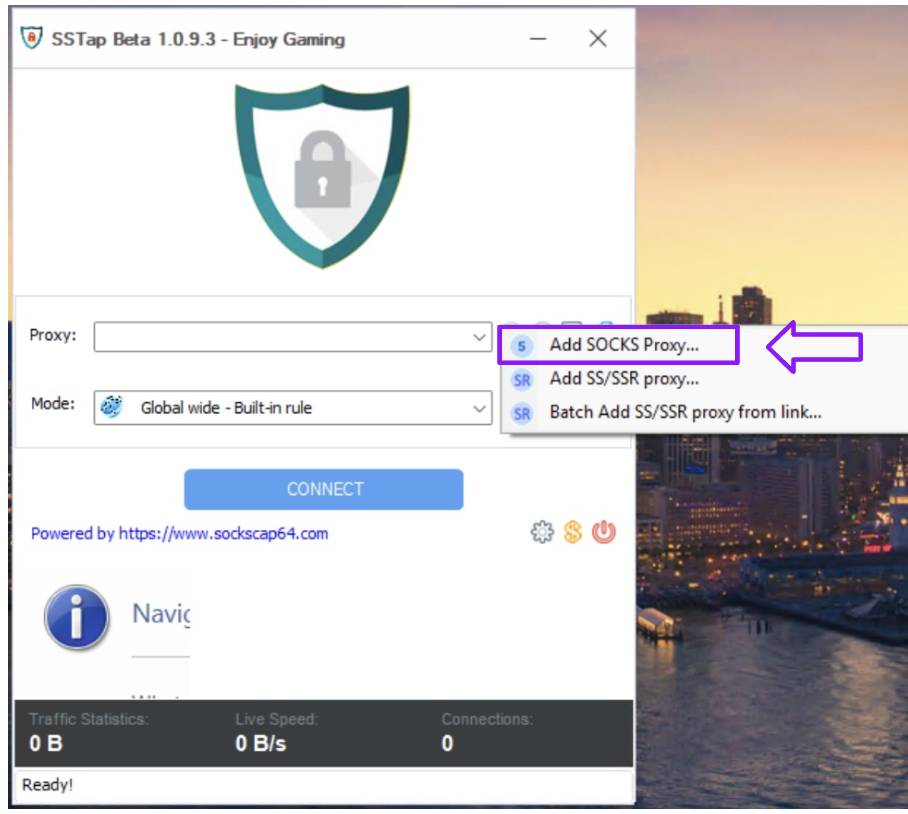
Task: Choose Add SS/SSR proxy... menu entry
Action: 624,379
